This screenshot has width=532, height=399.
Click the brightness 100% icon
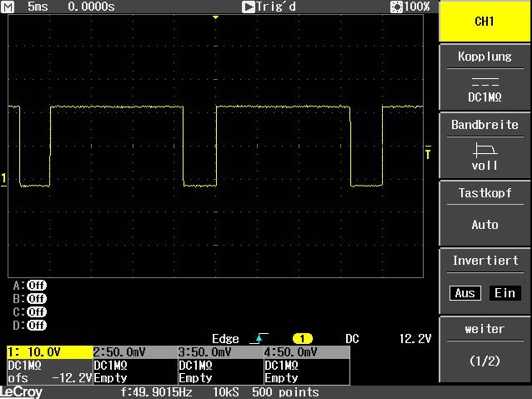coord(396,7)
